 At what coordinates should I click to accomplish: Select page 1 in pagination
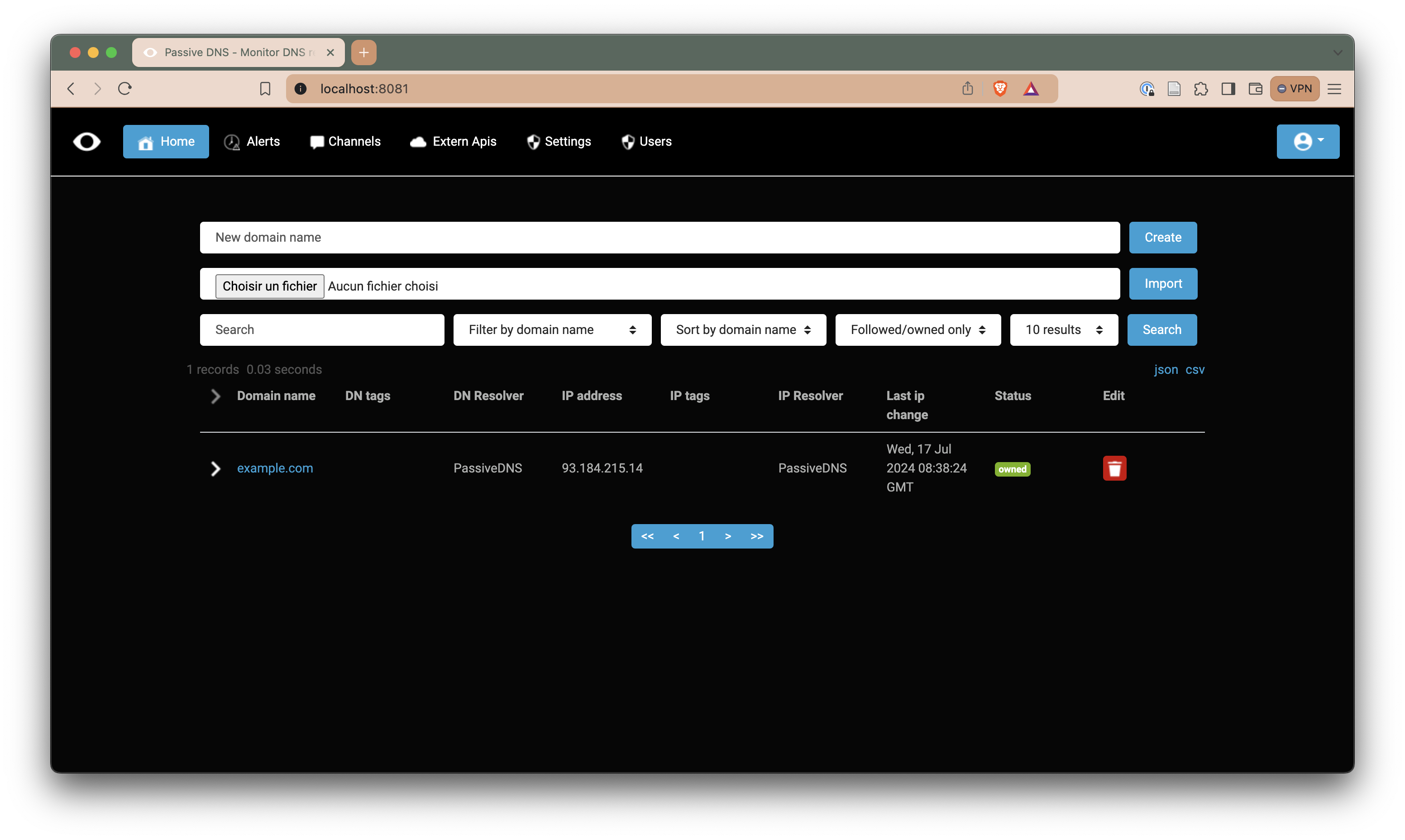tap(701, 536)
